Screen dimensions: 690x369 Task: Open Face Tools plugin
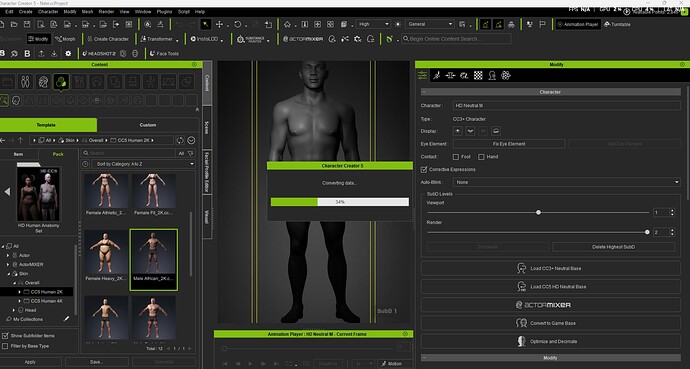[164, 54]
